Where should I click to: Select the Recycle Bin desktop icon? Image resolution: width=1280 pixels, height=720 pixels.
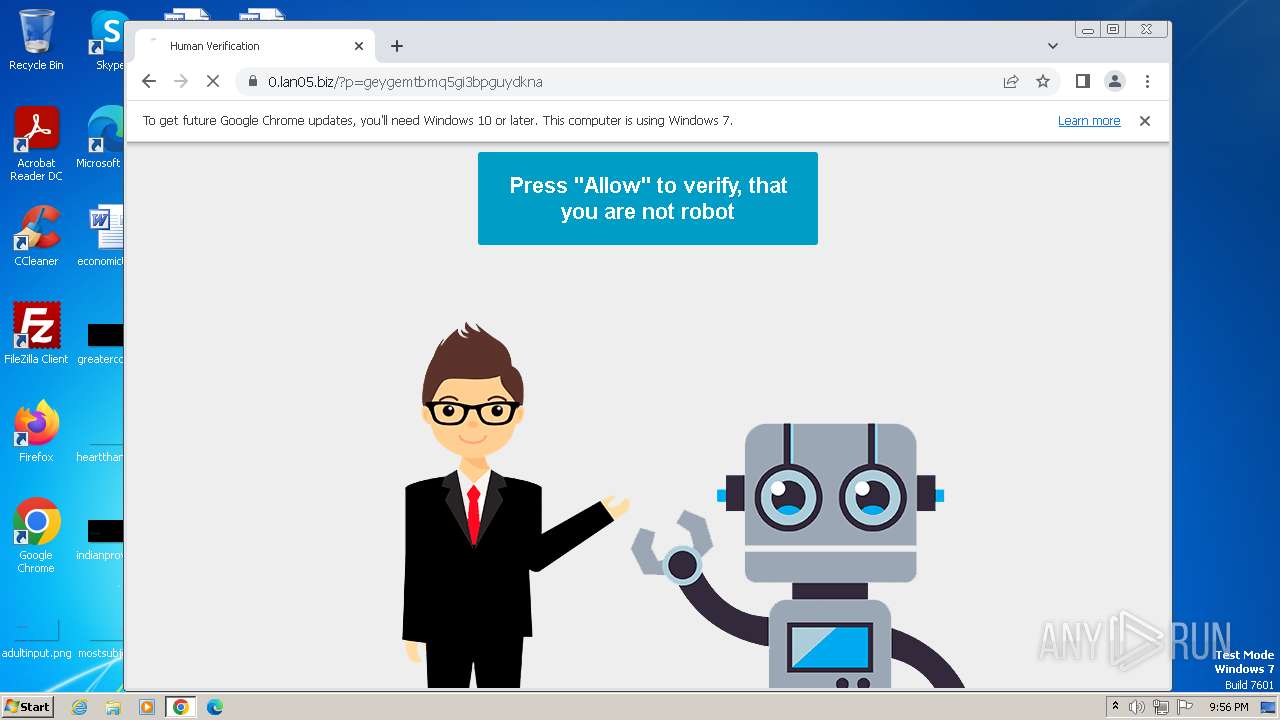(36, 40)
